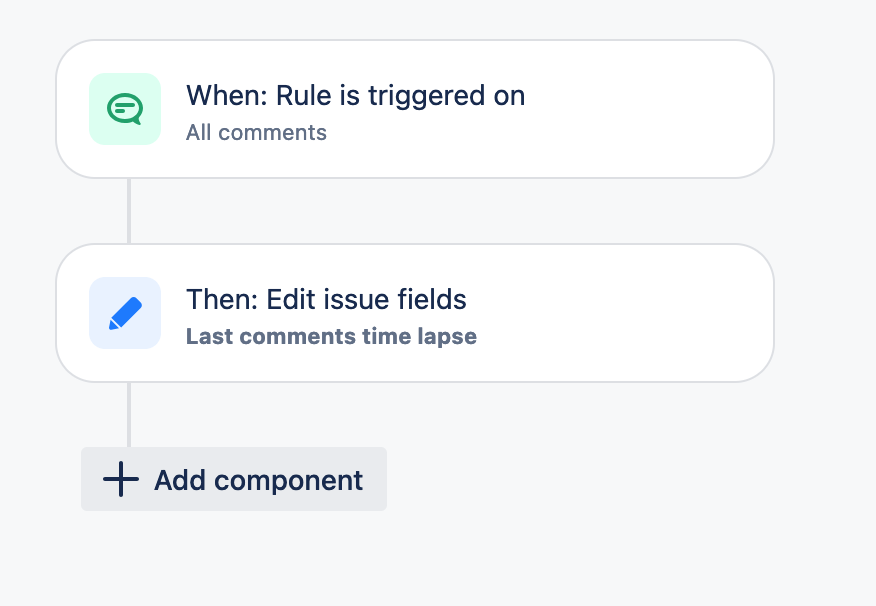Click the connector line between trigger and action
The width and height of the screenshot is (876, 606).
click(x=129, y=211)
